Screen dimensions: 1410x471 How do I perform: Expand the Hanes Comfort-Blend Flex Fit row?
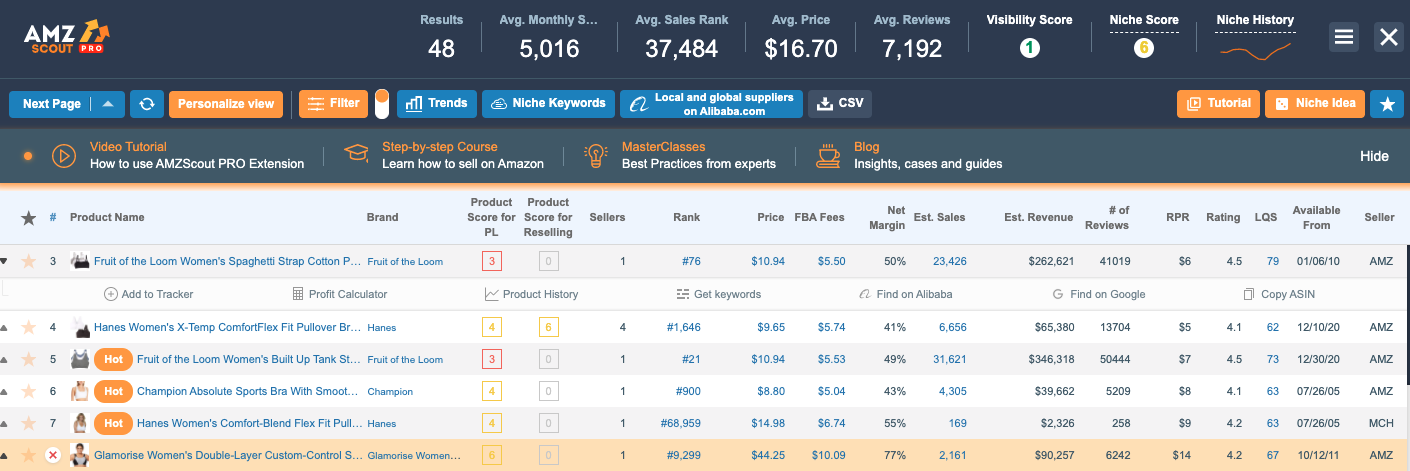pyautogui.click(x=4, y=423)
